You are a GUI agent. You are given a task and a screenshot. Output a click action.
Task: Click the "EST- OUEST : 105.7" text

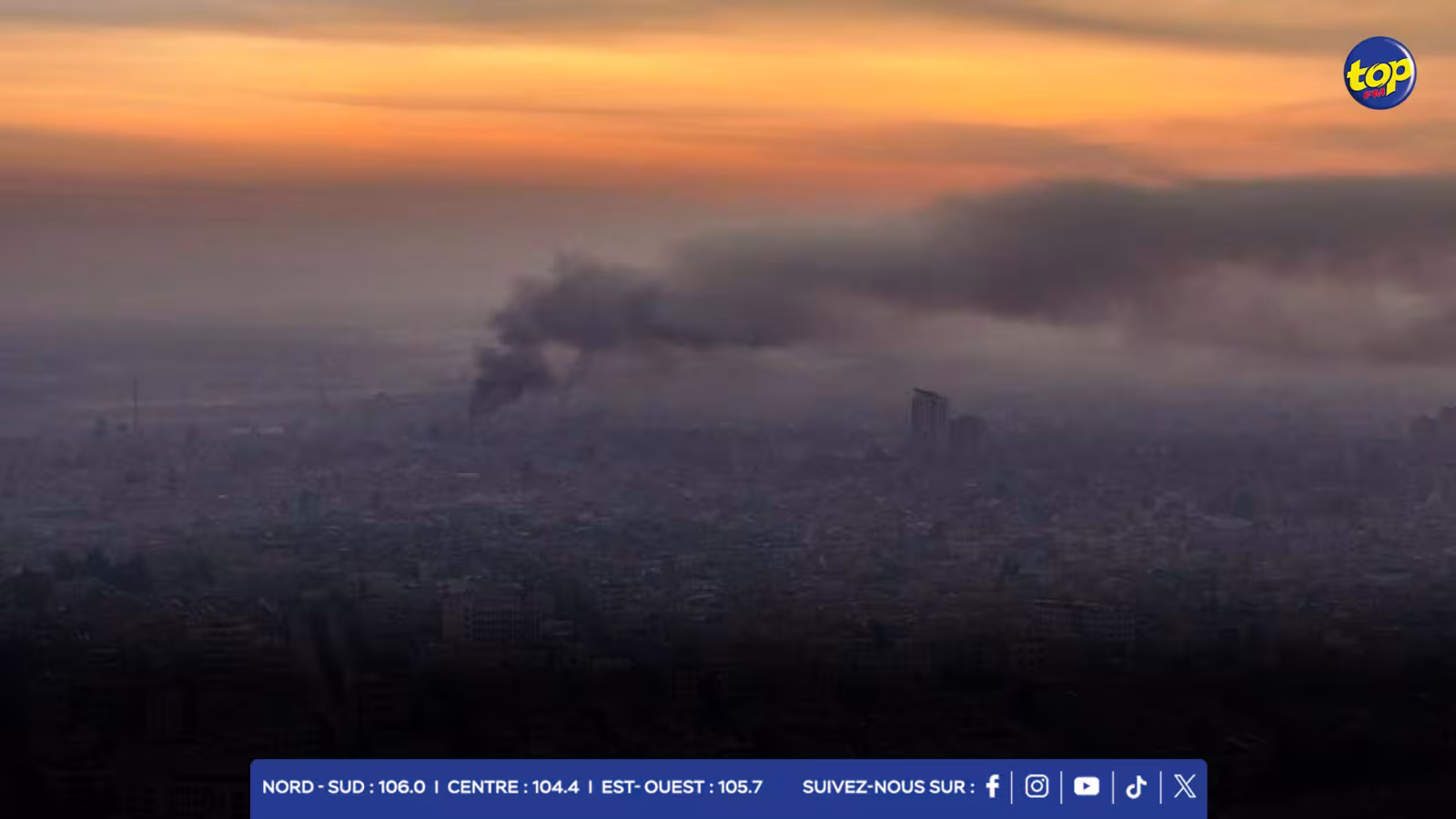682,787
